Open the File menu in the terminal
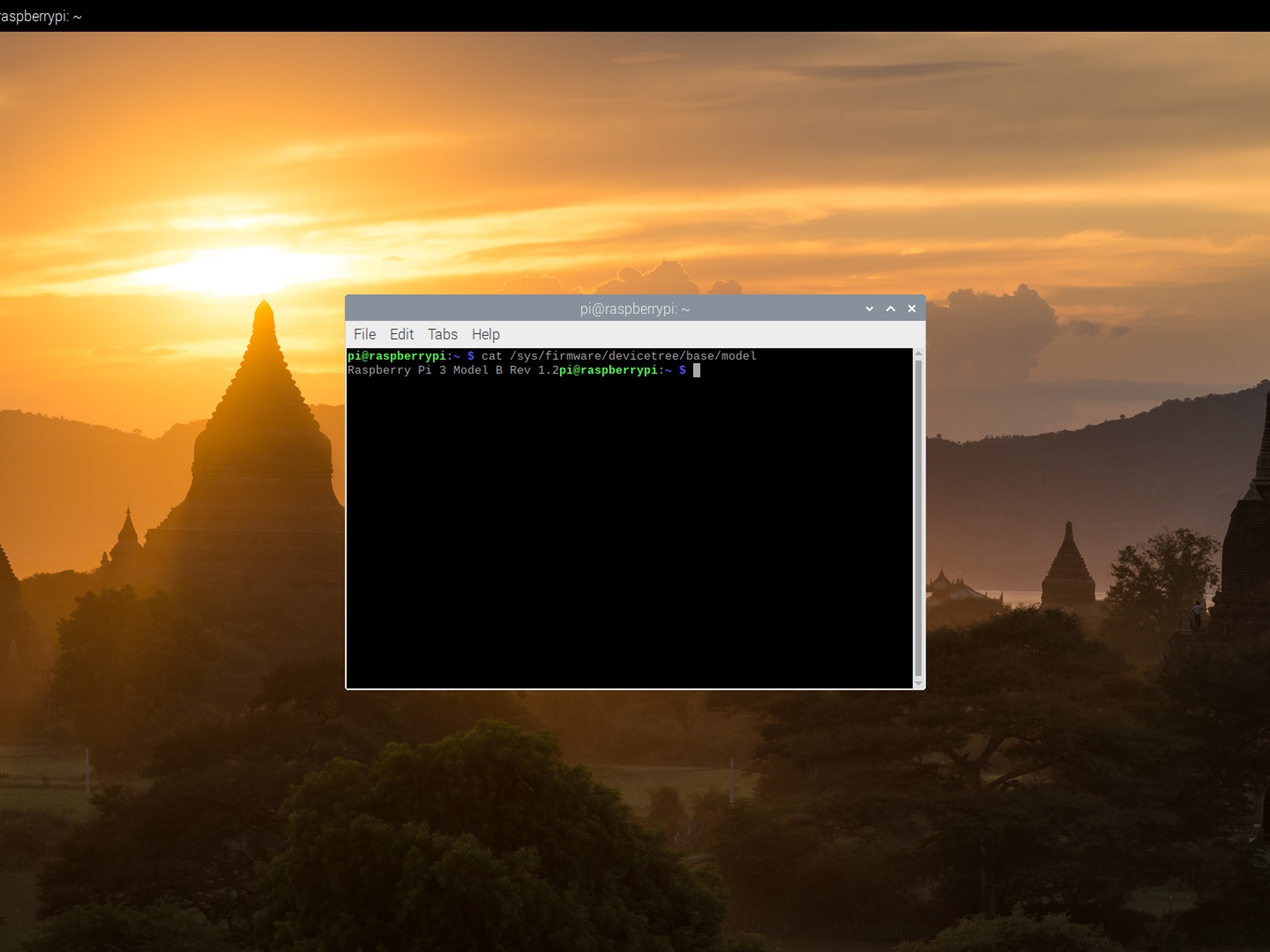Viewport: 1270px width, 952px height. (365, 335)
